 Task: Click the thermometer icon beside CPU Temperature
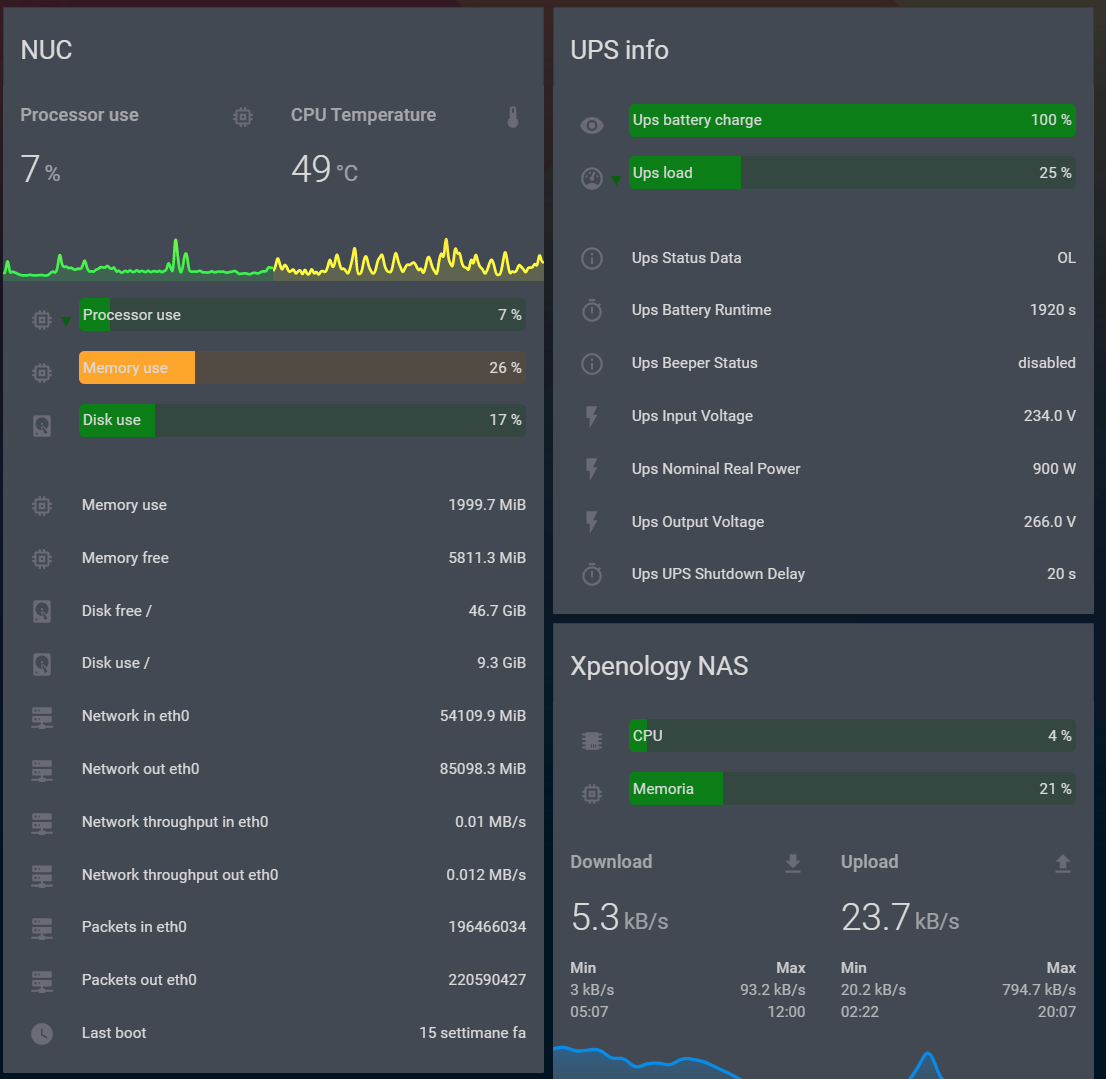(513, 117)
